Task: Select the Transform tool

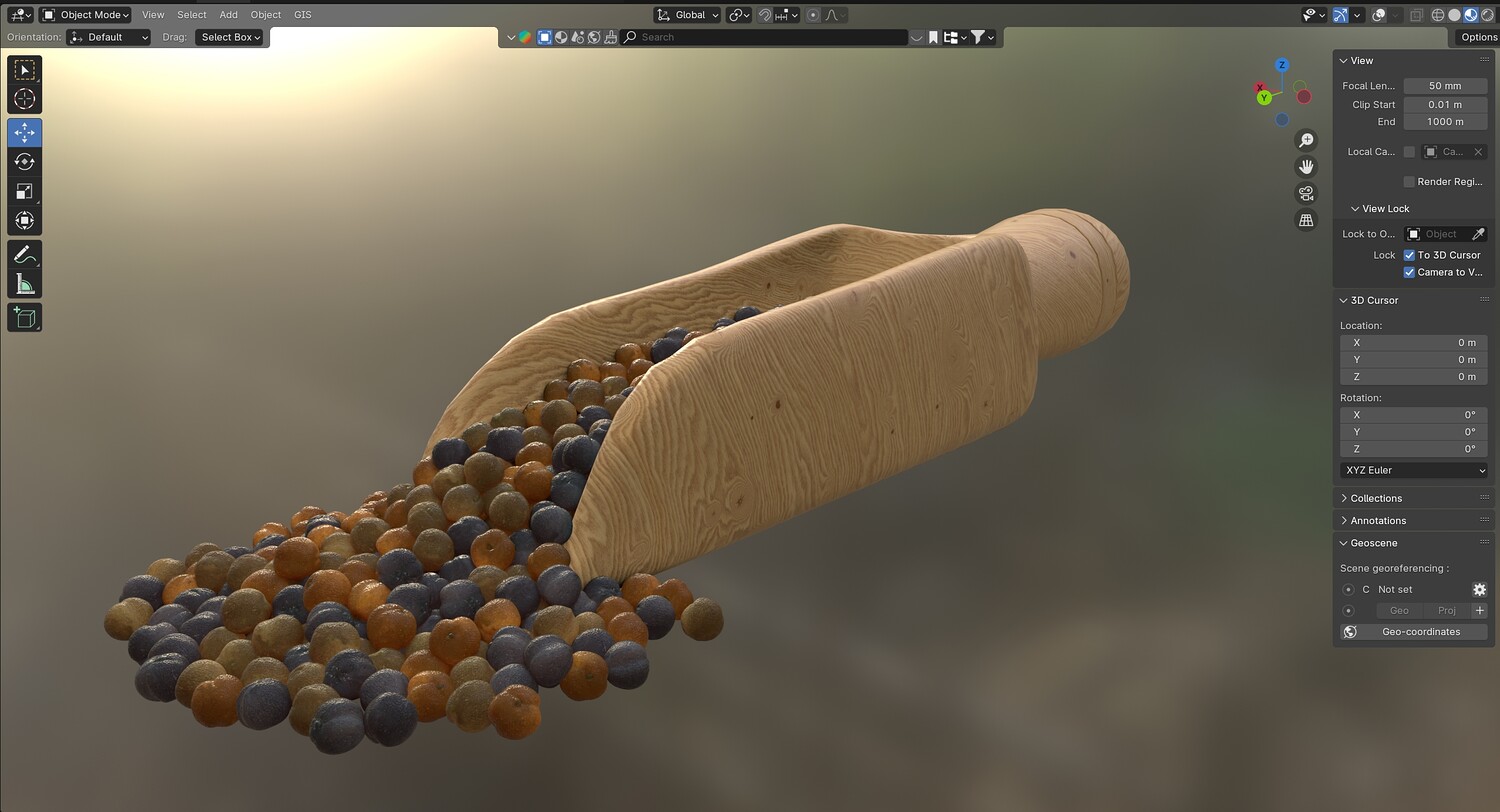Action: [x=25, y=220]
